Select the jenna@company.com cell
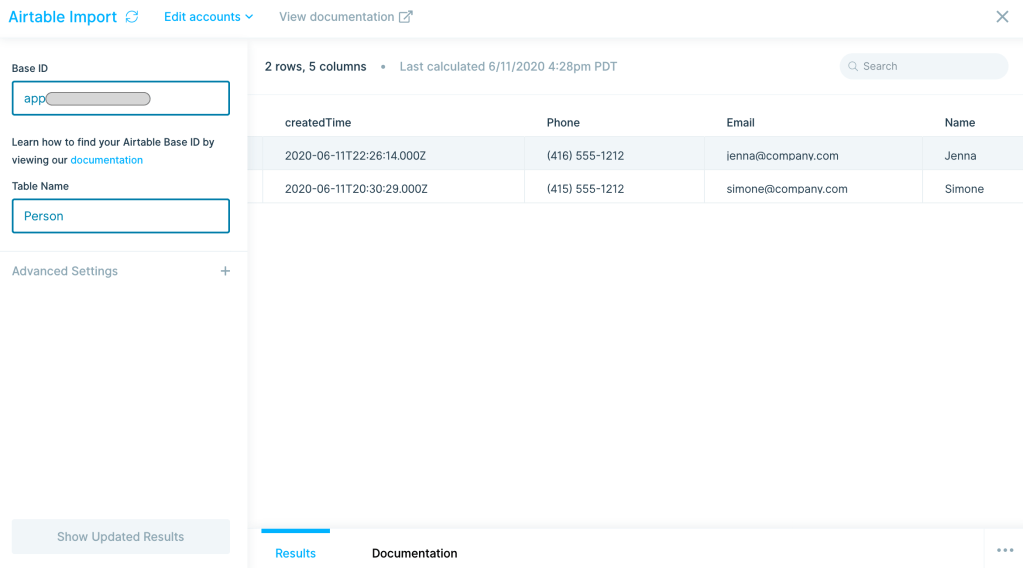 (782, 156)
